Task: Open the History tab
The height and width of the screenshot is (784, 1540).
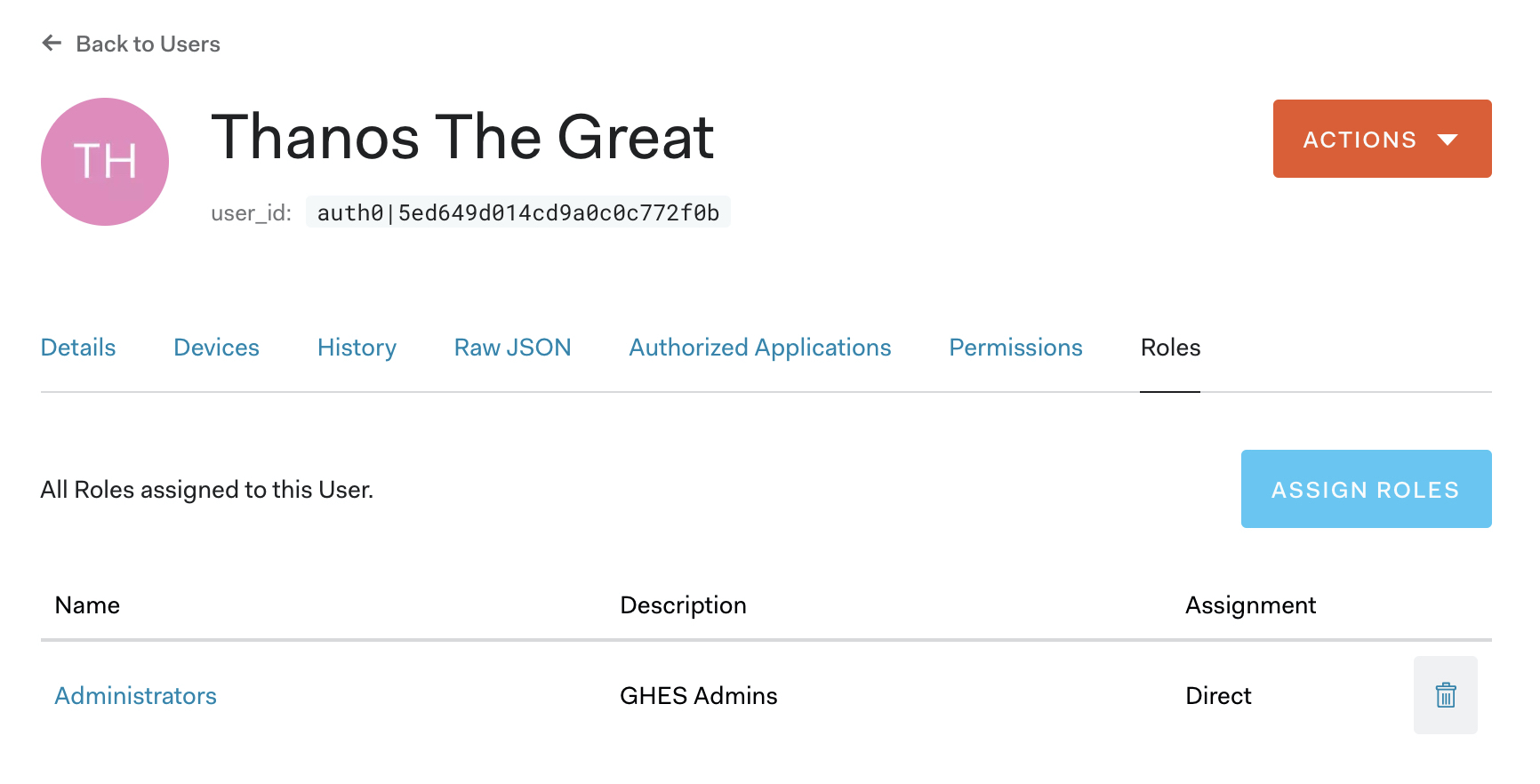Action: click(x=357, y=348)
